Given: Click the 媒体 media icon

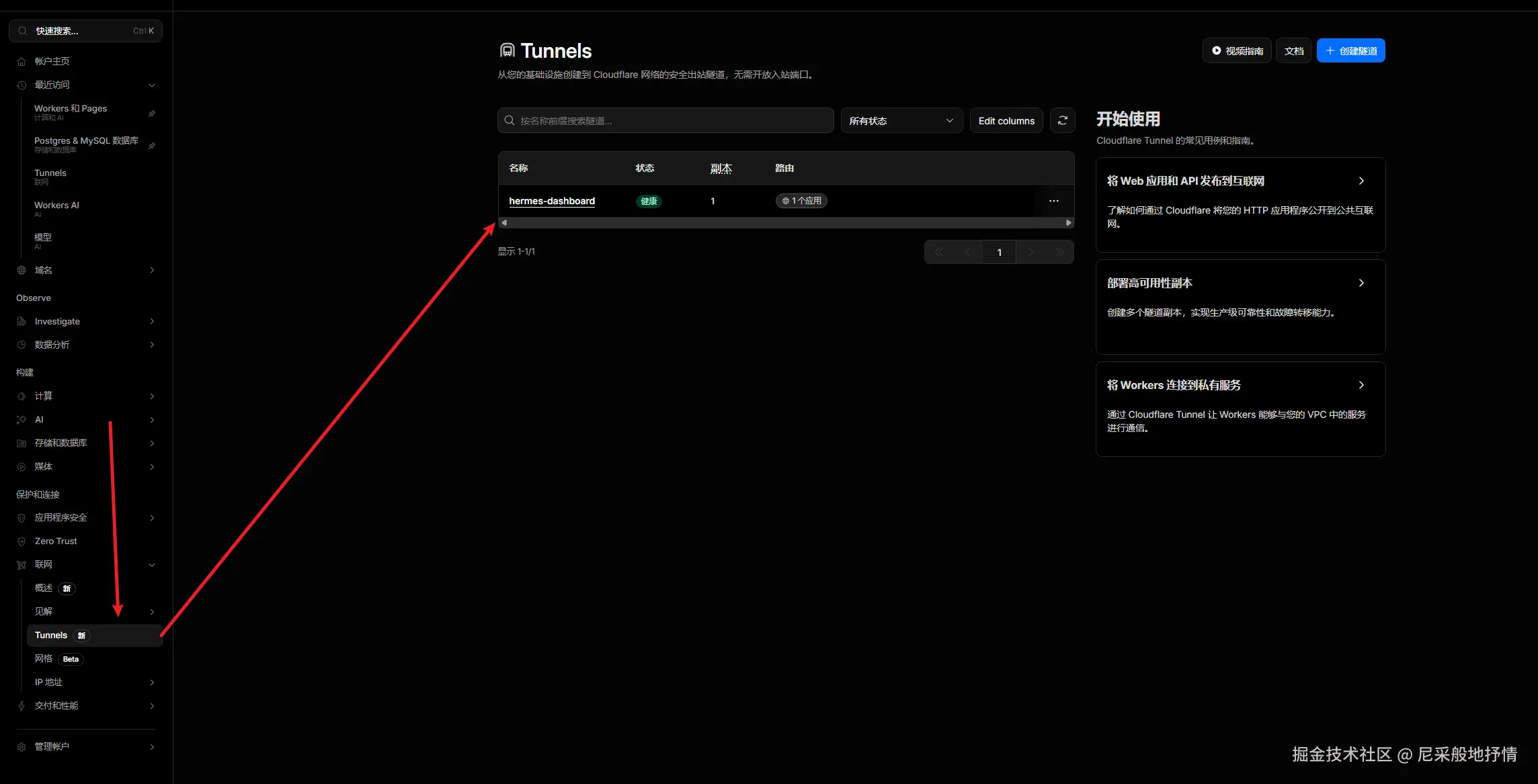Looking at the screenshot, I should point(22,467).
